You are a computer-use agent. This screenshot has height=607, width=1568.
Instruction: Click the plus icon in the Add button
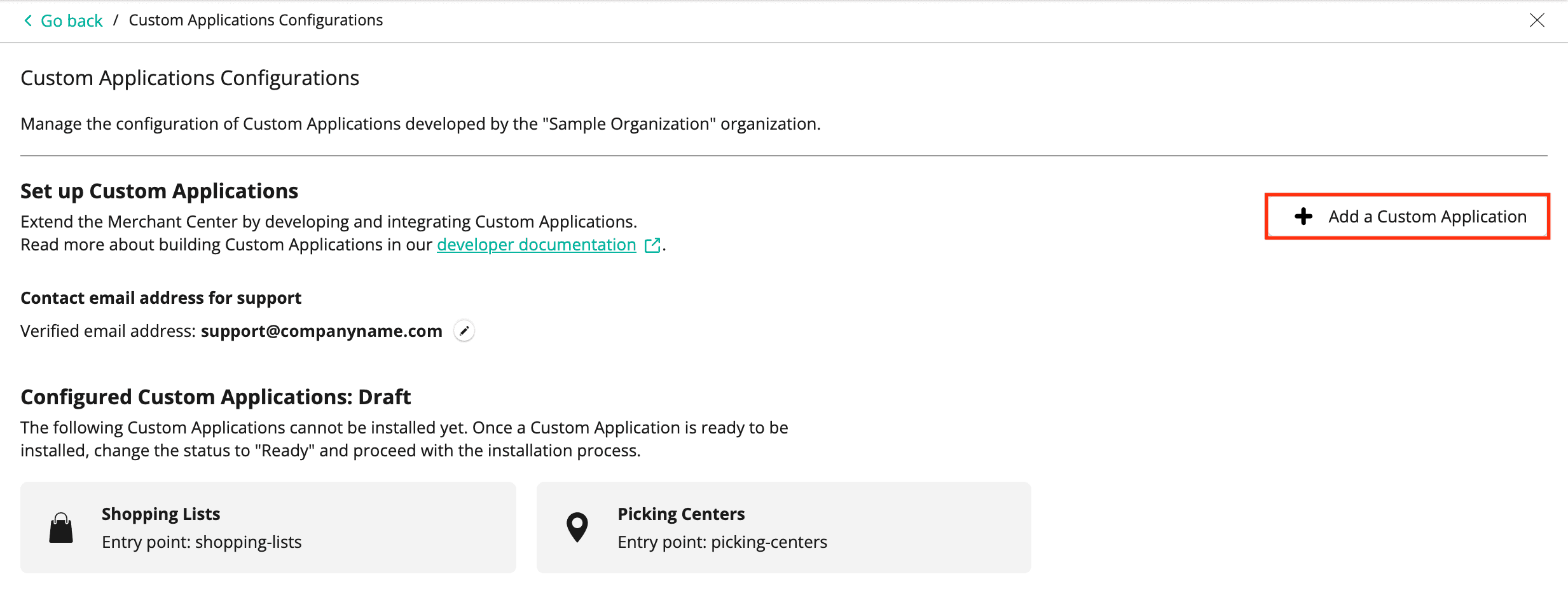coord(1303,217)
